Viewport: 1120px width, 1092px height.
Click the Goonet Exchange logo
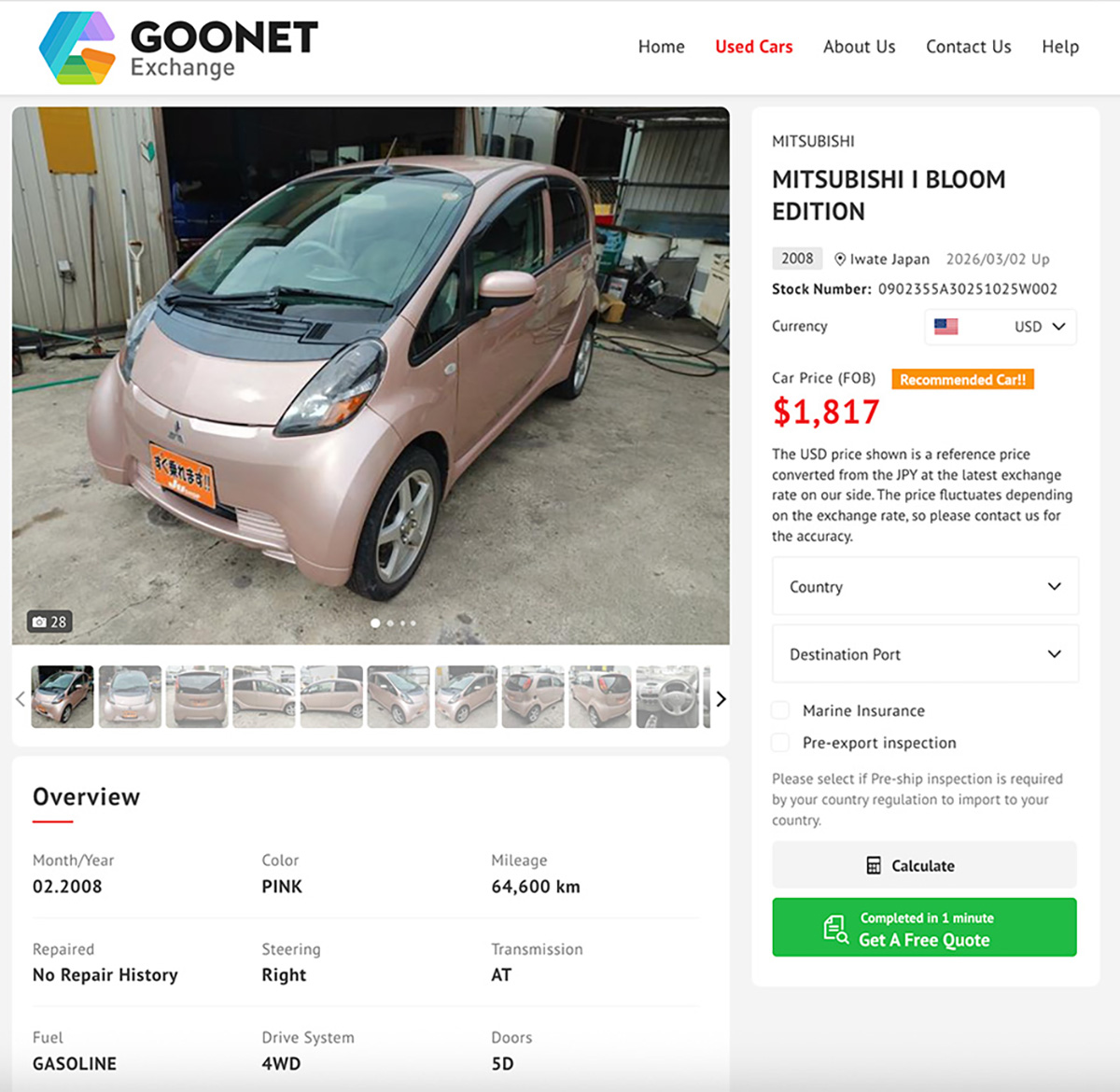(x=177, y=46)
